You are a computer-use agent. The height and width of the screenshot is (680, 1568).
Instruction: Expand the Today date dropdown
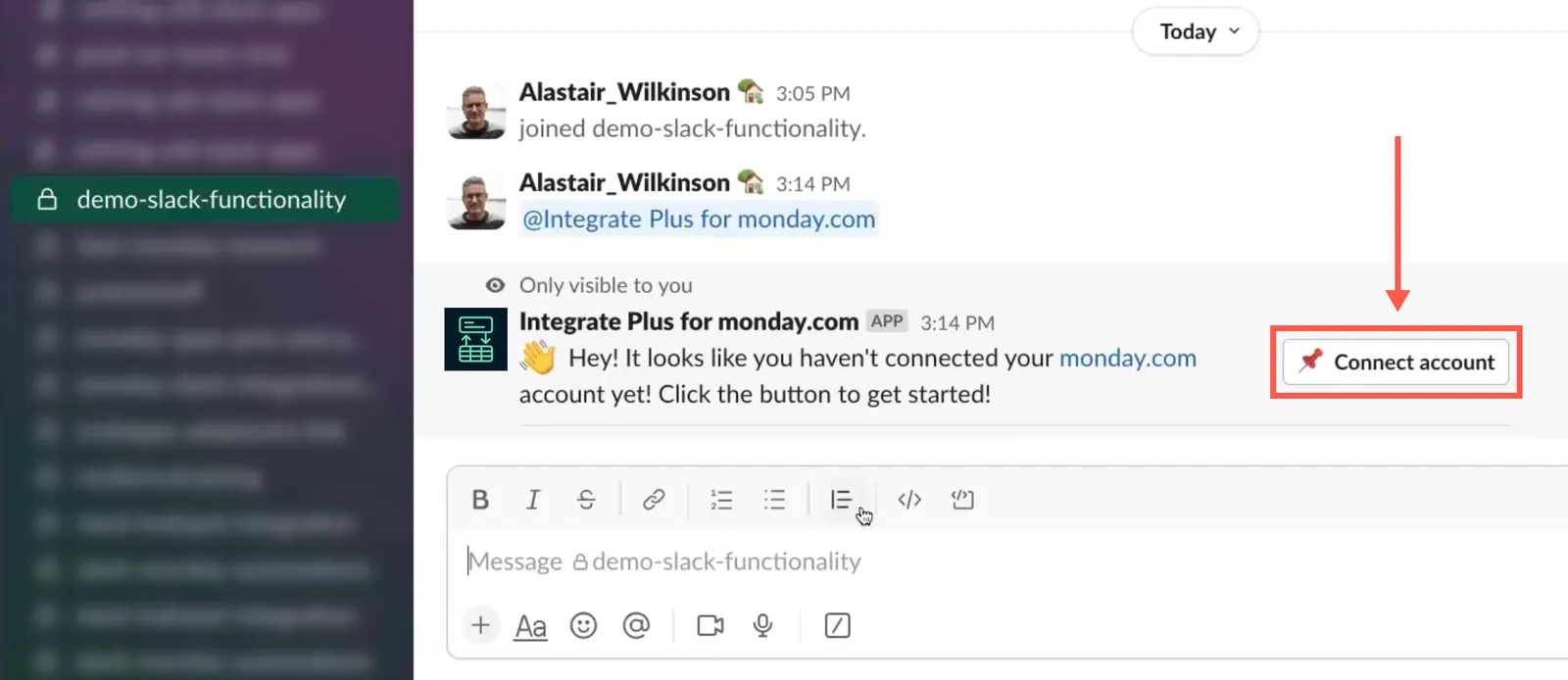(x=1196, y=31)
